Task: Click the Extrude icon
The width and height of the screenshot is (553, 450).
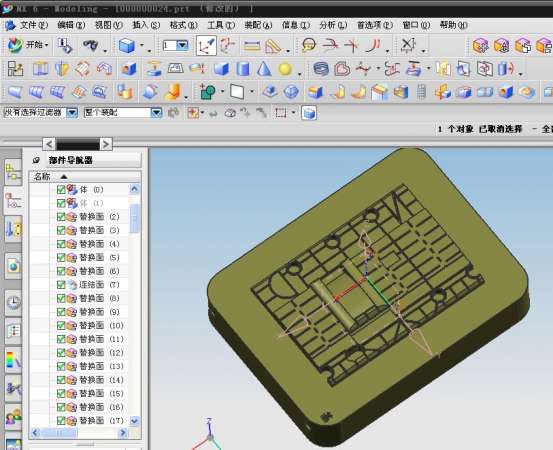Action: (41, 68)
